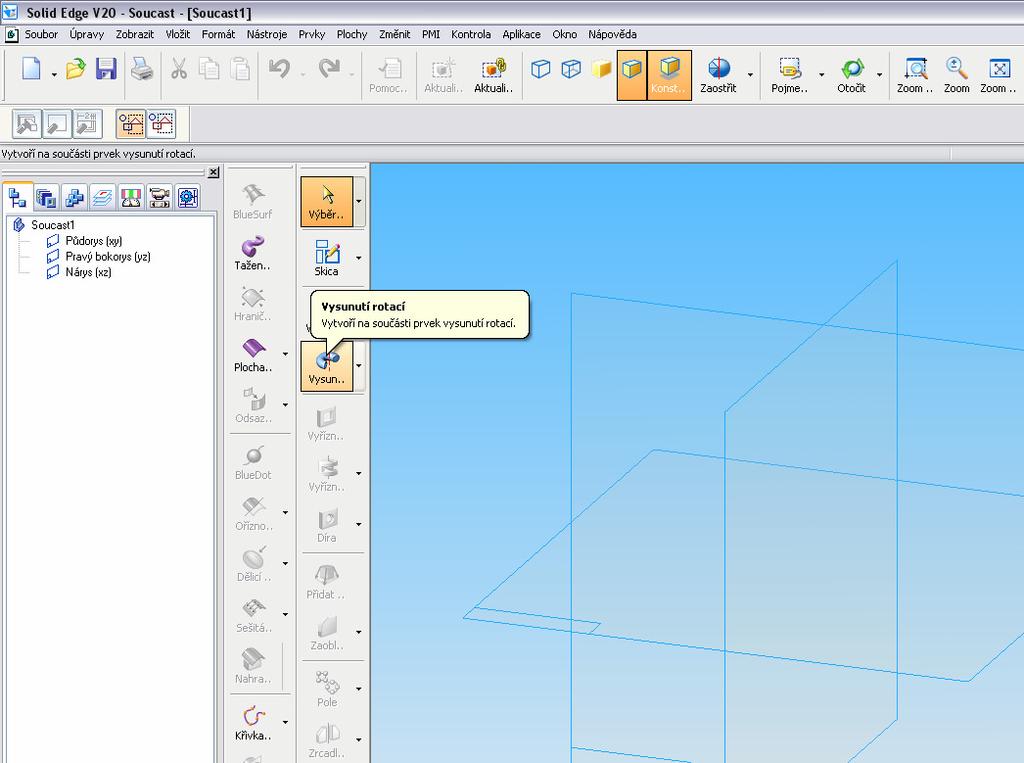Toggle highlighted fourth ribbon bar option
Viewport: 1024px width, 763px height.
[131, 124]
